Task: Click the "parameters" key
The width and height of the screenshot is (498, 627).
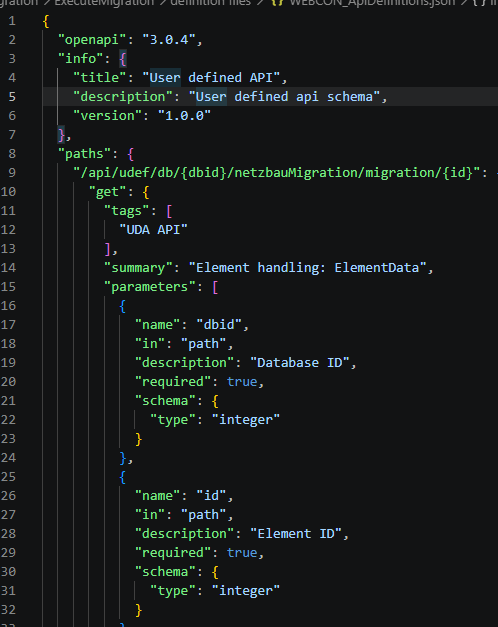Action: [x=150, y=287]
